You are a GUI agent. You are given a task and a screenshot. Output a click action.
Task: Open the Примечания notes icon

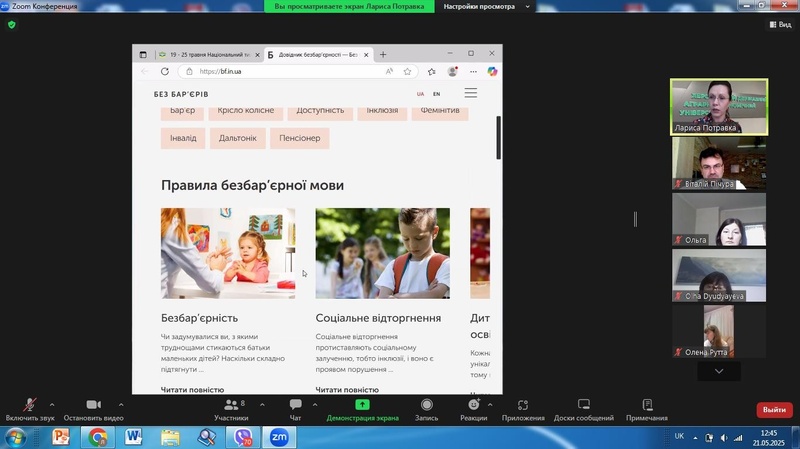click(647, 405)
